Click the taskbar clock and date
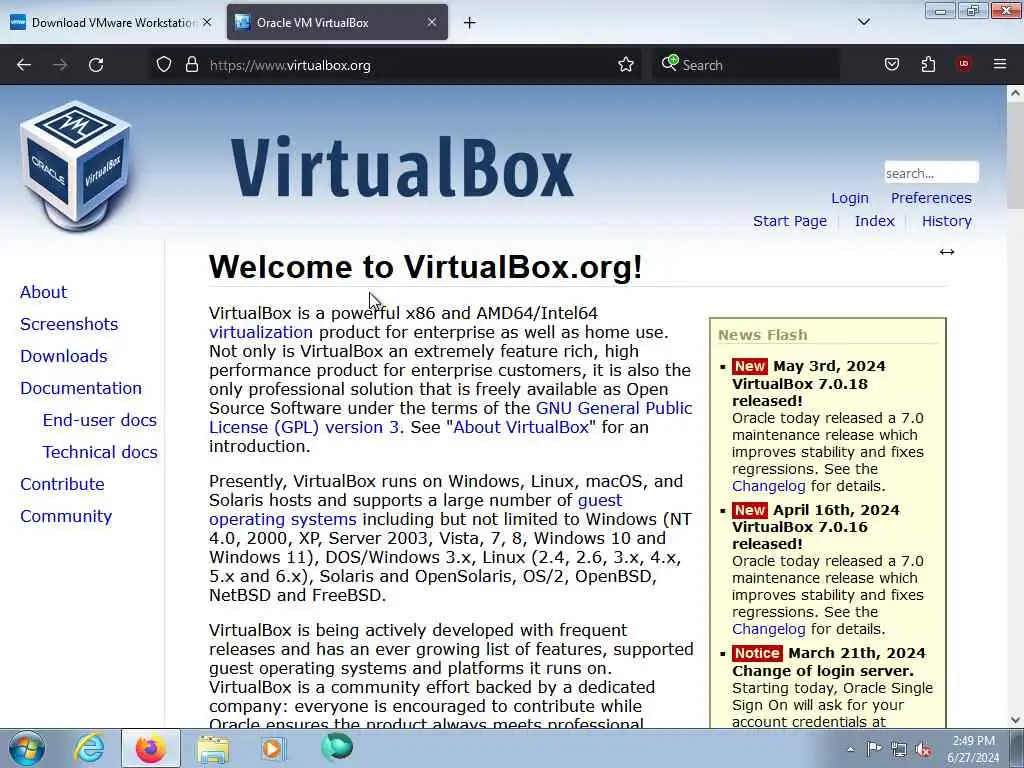 click(x=973, y=749)
